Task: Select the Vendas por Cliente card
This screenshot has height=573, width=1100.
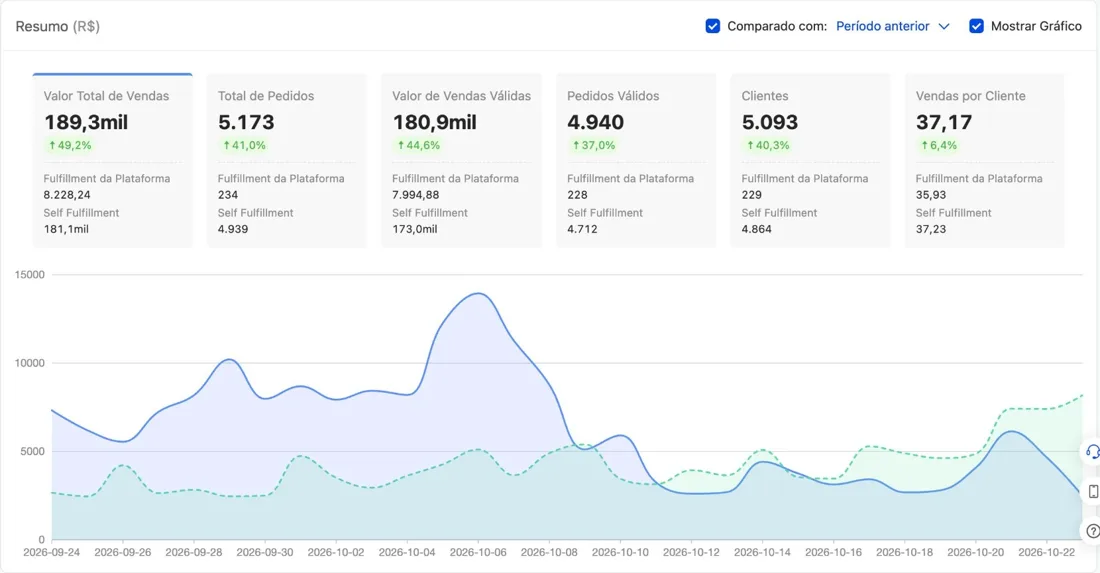Action: pos(985,160)
